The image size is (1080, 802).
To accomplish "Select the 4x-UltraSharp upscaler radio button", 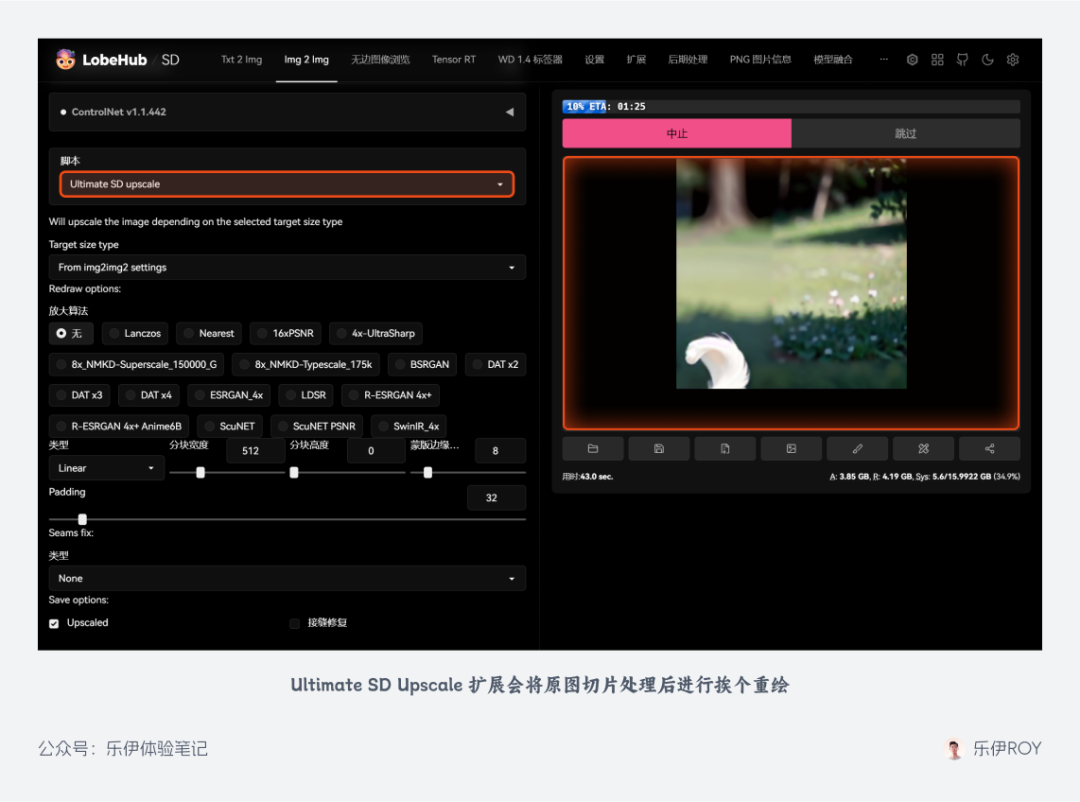I will [x=343, y=333].
